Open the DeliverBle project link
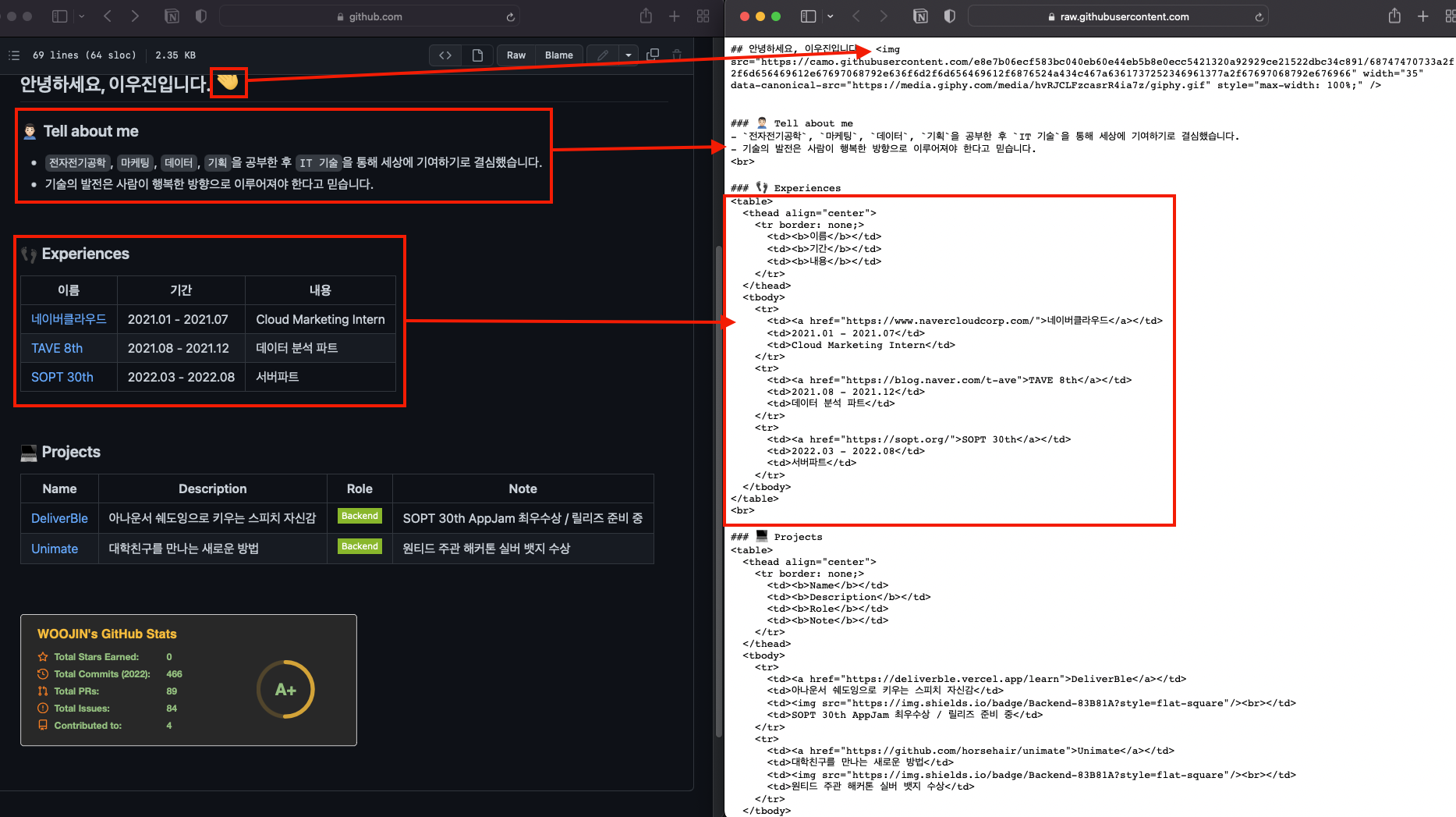 (x=59, y=518)
